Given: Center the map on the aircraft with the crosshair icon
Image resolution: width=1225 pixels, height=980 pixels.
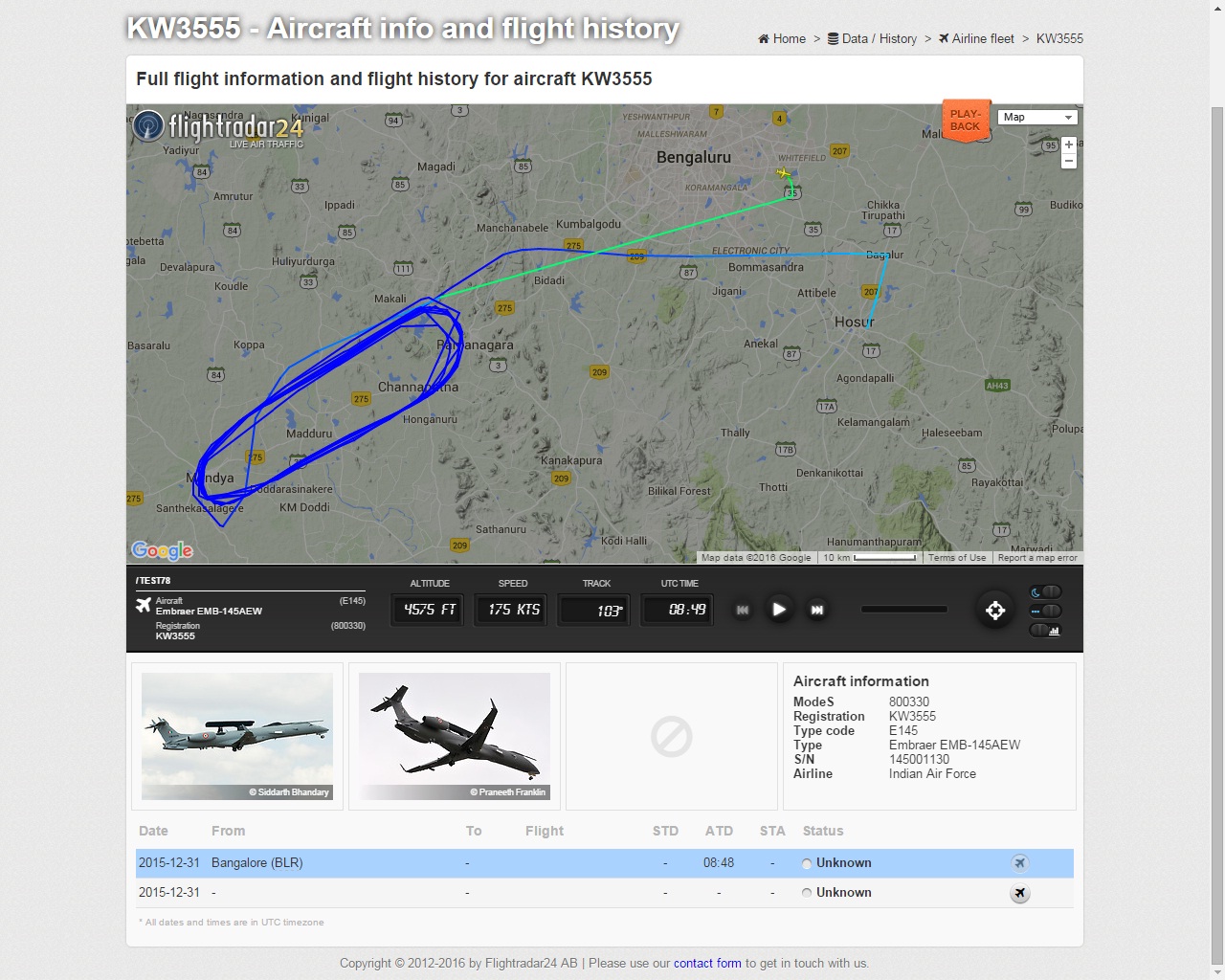Looking at the screenshot, I should pos(995,610).
